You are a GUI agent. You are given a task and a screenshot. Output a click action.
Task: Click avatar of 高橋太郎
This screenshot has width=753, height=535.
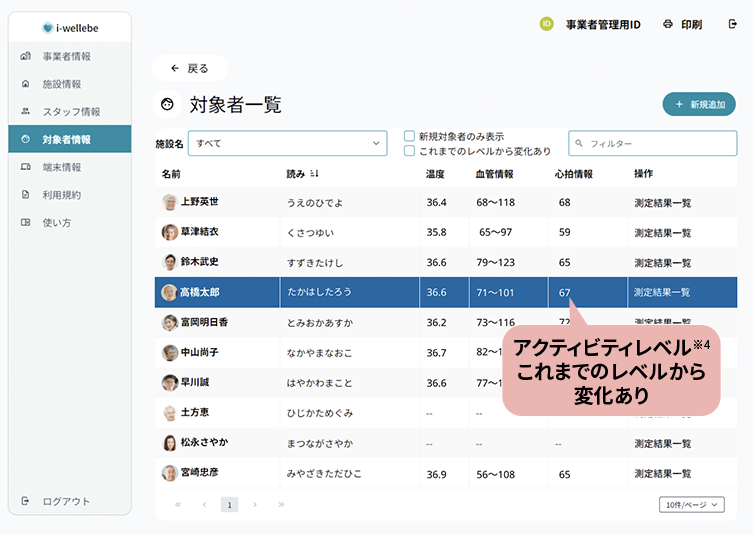[169, 292]
